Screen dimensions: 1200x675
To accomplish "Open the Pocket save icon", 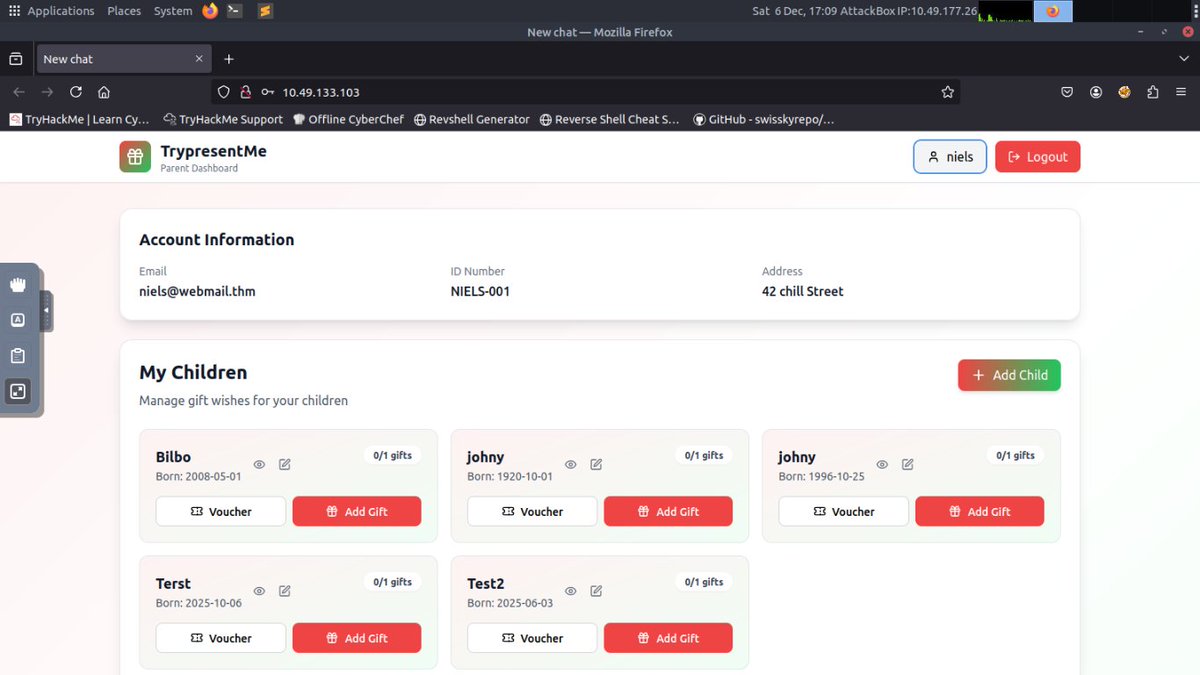I will click(x=1067, y=92).
